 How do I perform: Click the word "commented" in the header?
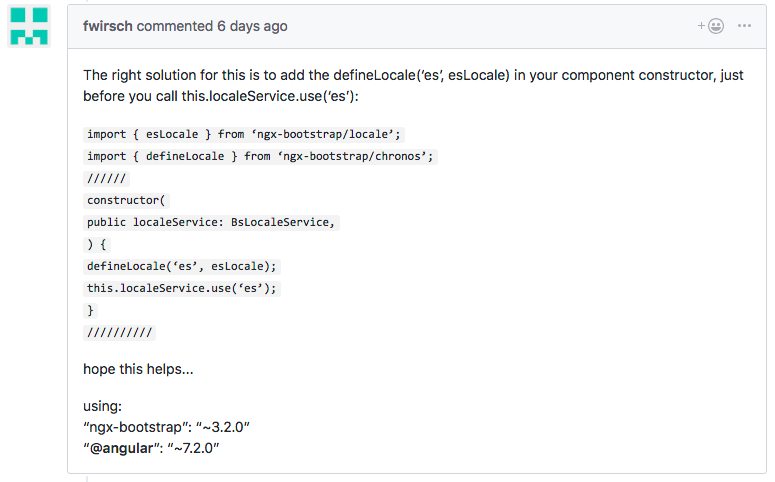tap(175, 26)
